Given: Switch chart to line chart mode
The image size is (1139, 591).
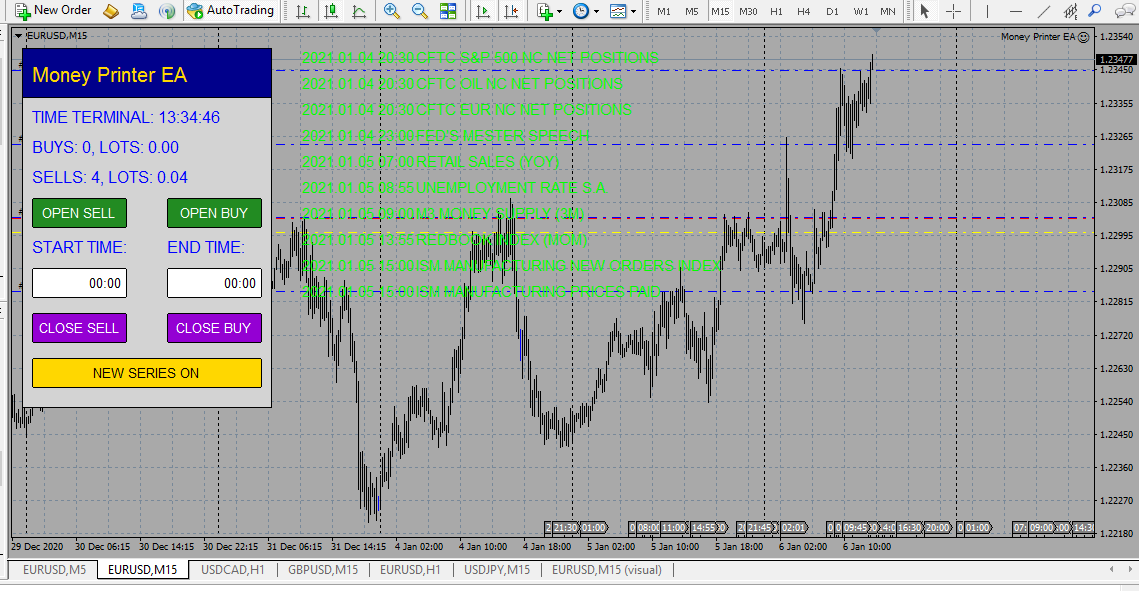Looking at the screenshot, I should pos(359,11).
